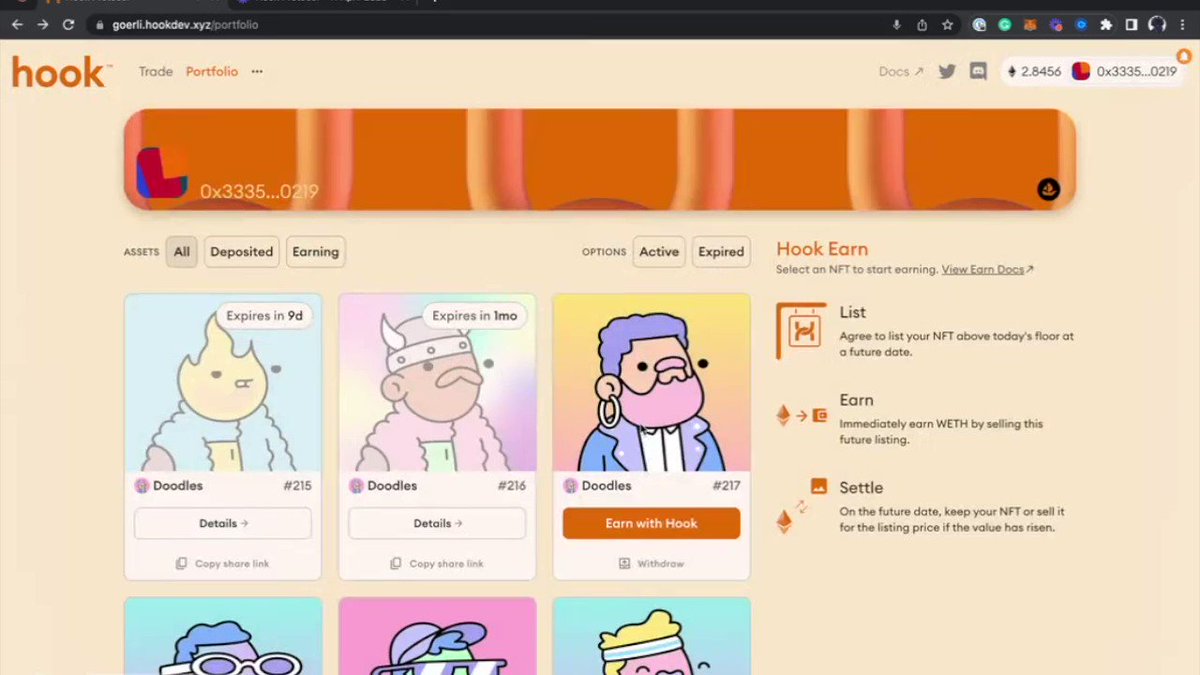The image size is (1200, 675).
Task: Open the green Grammarly extension
Action: (x=1005, y=25)
